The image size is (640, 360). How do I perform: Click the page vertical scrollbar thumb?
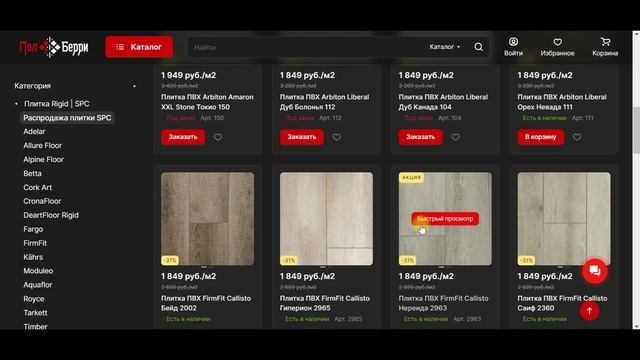coord(636,131)
